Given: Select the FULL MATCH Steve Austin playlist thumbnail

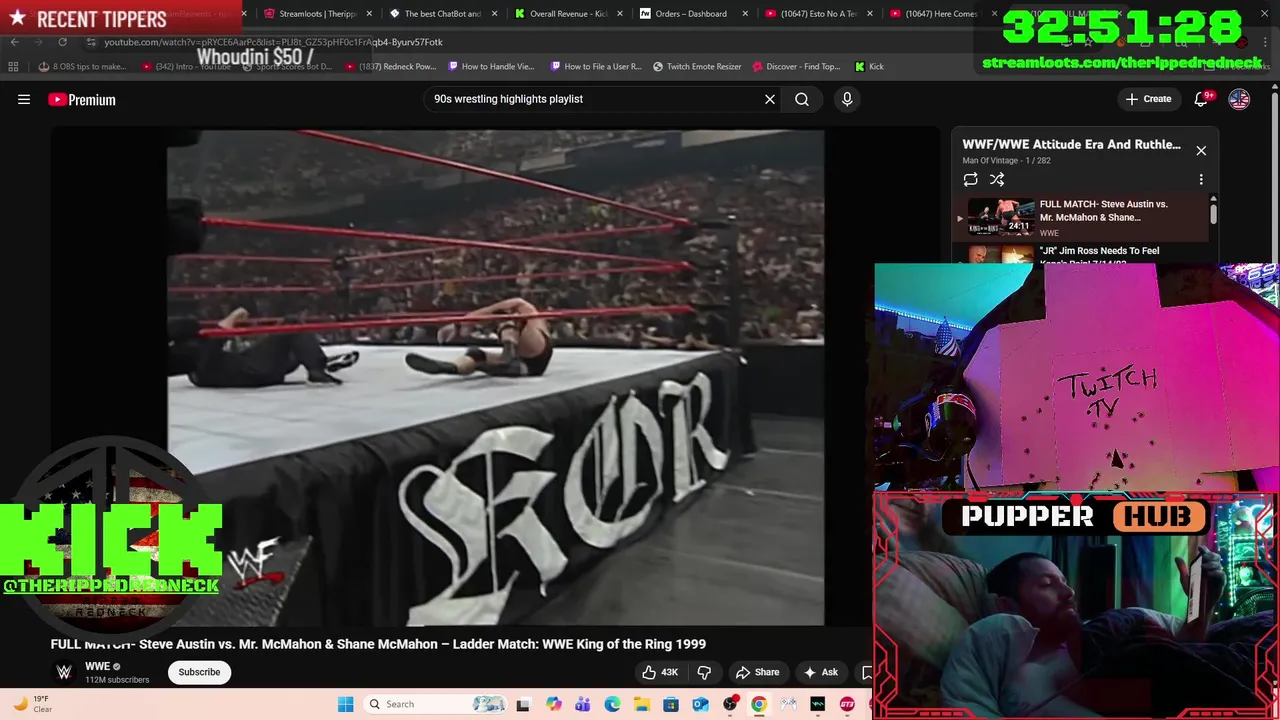Looking at the screenshot, I should (1001, 216).
